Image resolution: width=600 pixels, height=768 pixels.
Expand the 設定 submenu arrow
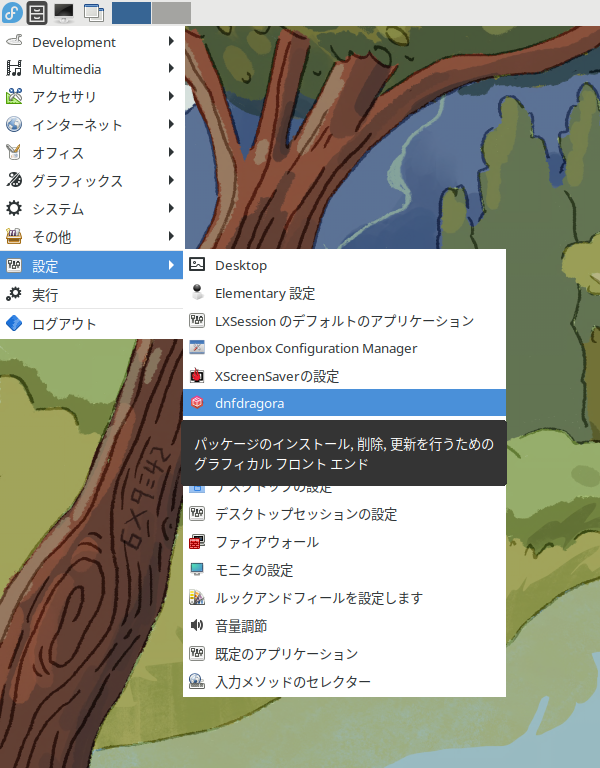pos(171,265)
